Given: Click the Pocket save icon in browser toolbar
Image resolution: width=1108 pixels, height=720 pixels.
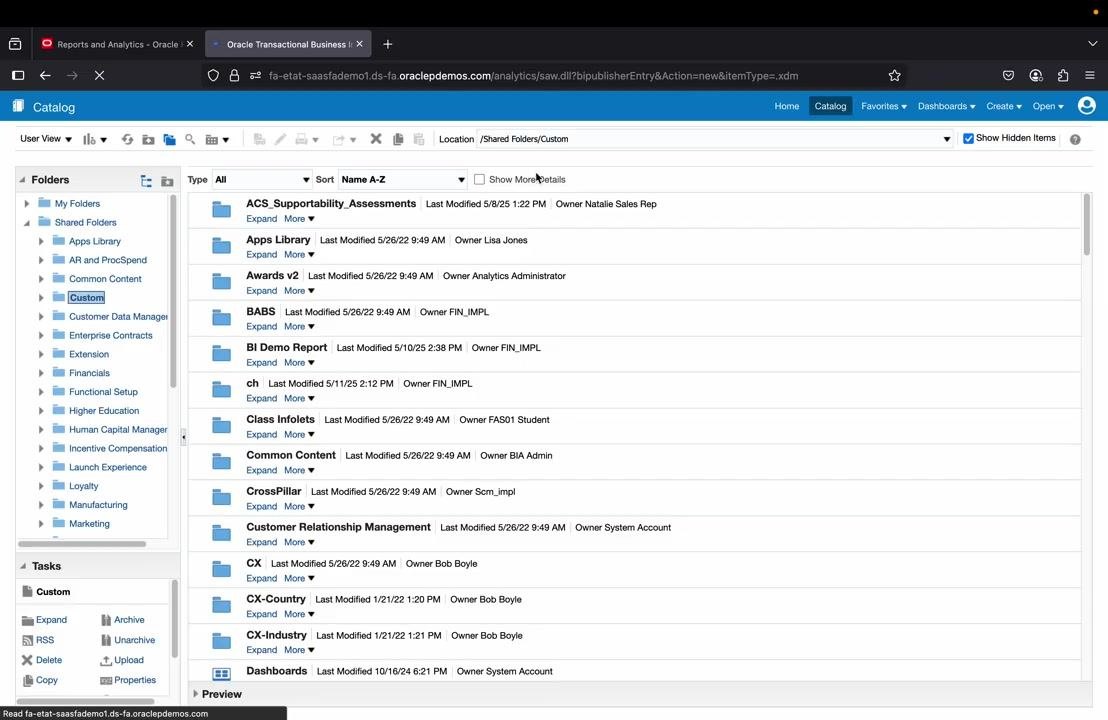Looking at the screenshot, I should point(1008,76).
